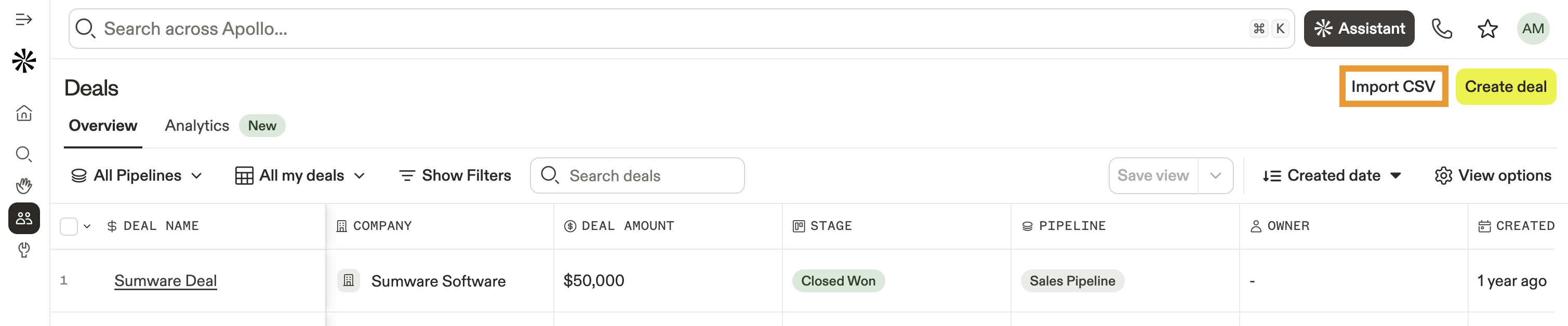Click the star favorites icon
This screenshot has height=326, width=1568.
1487,29
